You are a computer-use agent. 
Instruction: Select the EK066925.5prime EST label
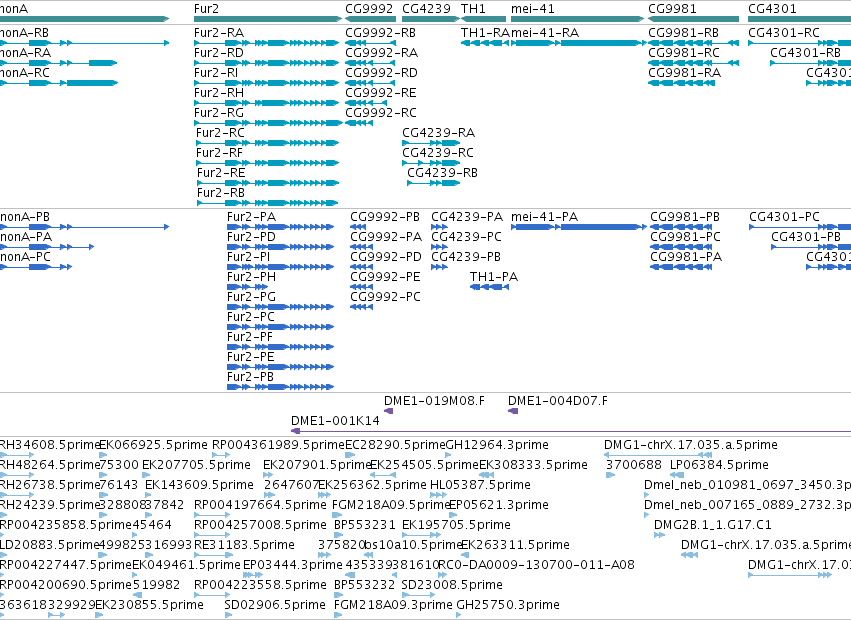[x=154, y=445]
